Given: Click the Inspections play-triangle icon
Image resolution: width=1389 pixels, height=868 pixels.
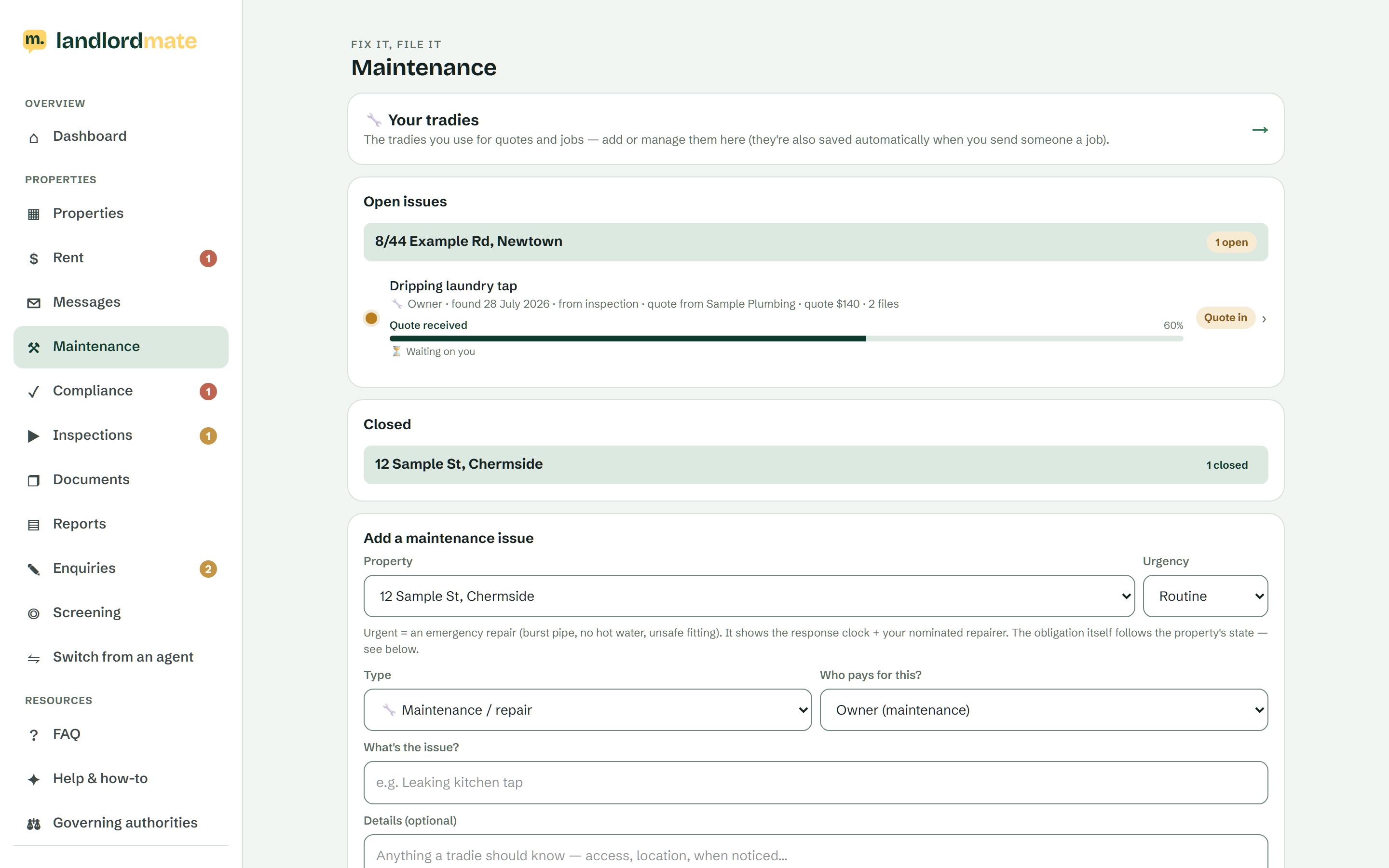Looking at the screenshot, I should tap(34, 436).
